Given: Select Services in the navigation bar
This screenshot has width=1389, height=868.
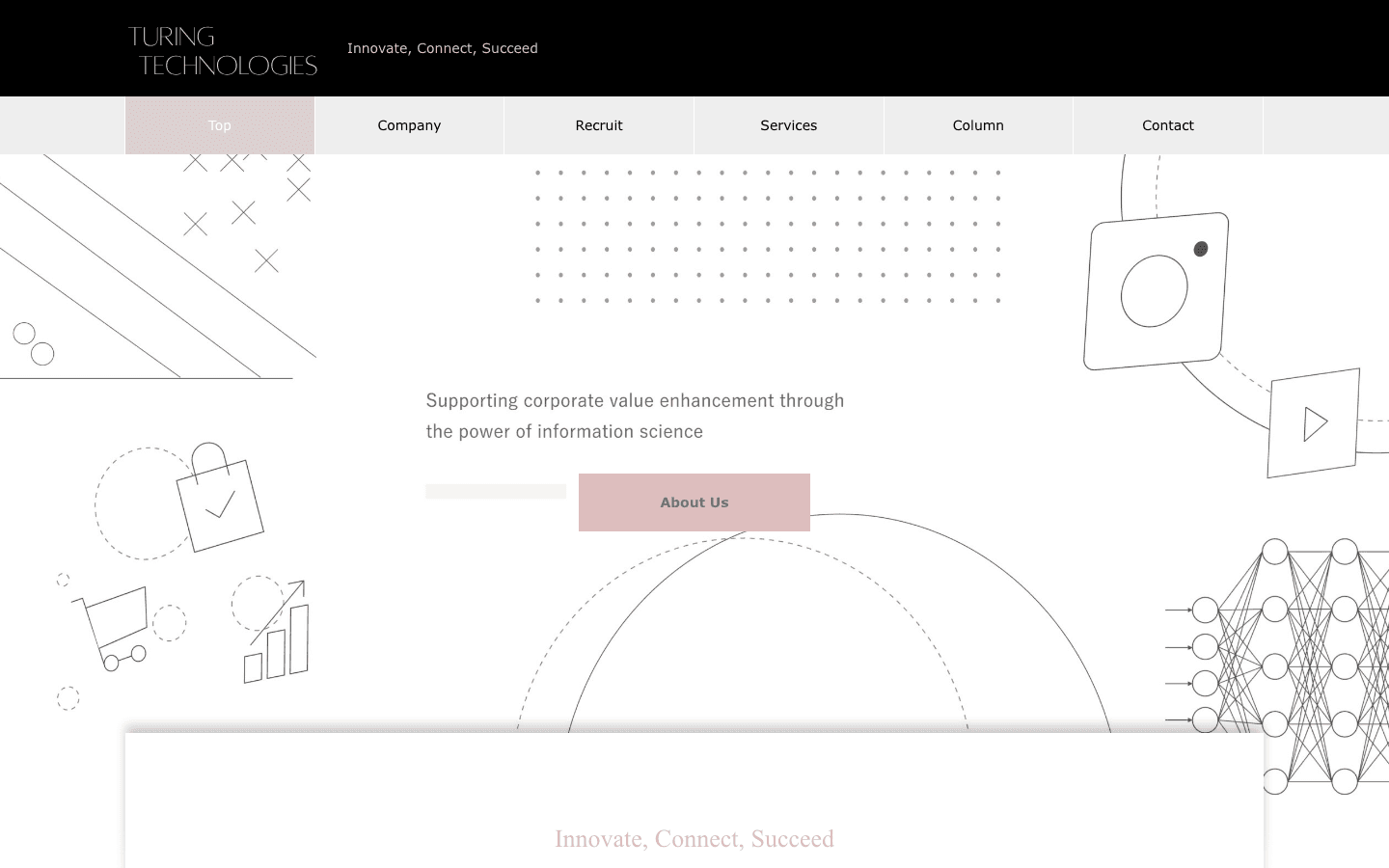Looking at the screenshot, I should [x=789, y=125].
